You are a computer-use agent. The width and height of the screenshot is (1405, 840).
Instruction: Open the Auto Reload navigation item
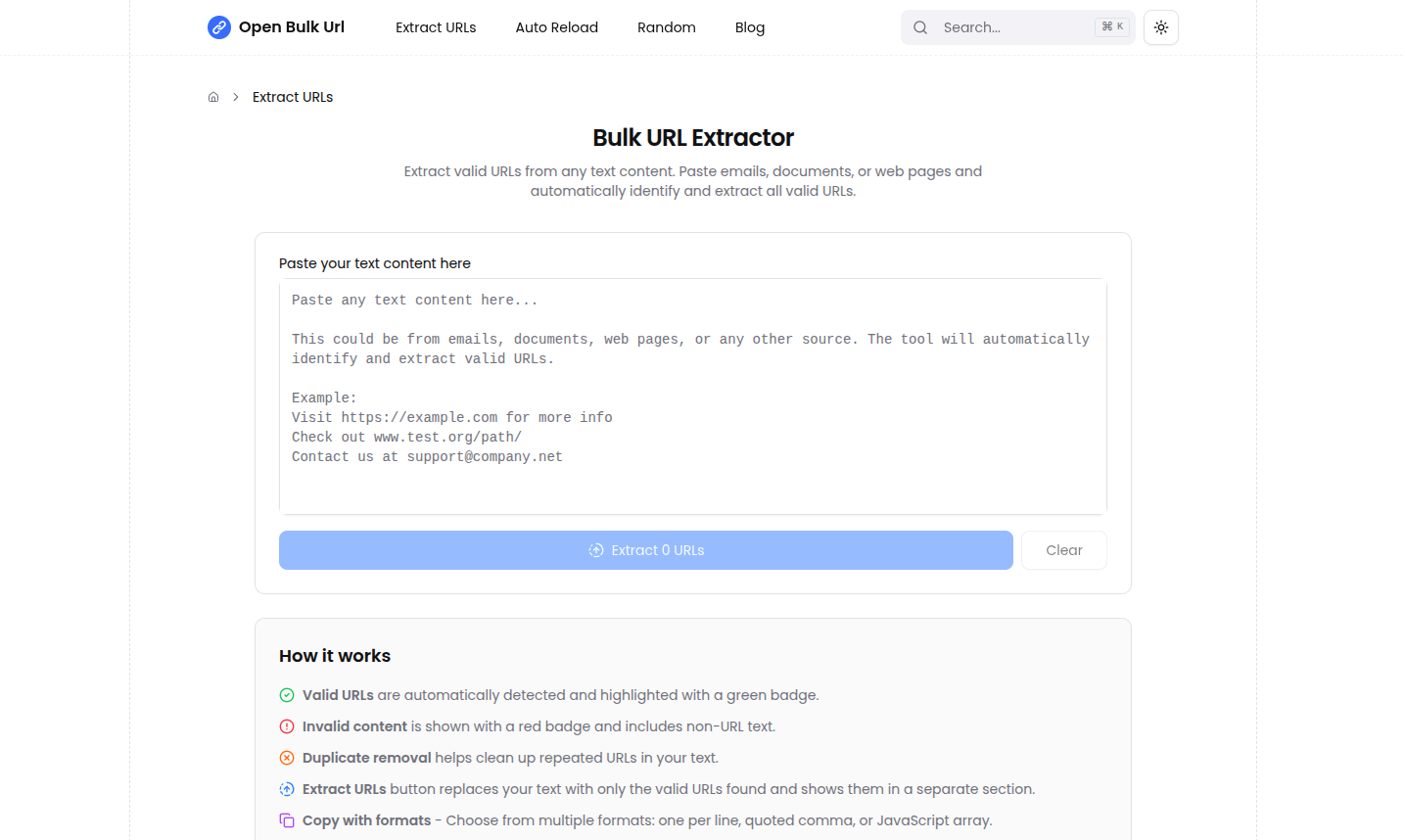coord(556,27)
